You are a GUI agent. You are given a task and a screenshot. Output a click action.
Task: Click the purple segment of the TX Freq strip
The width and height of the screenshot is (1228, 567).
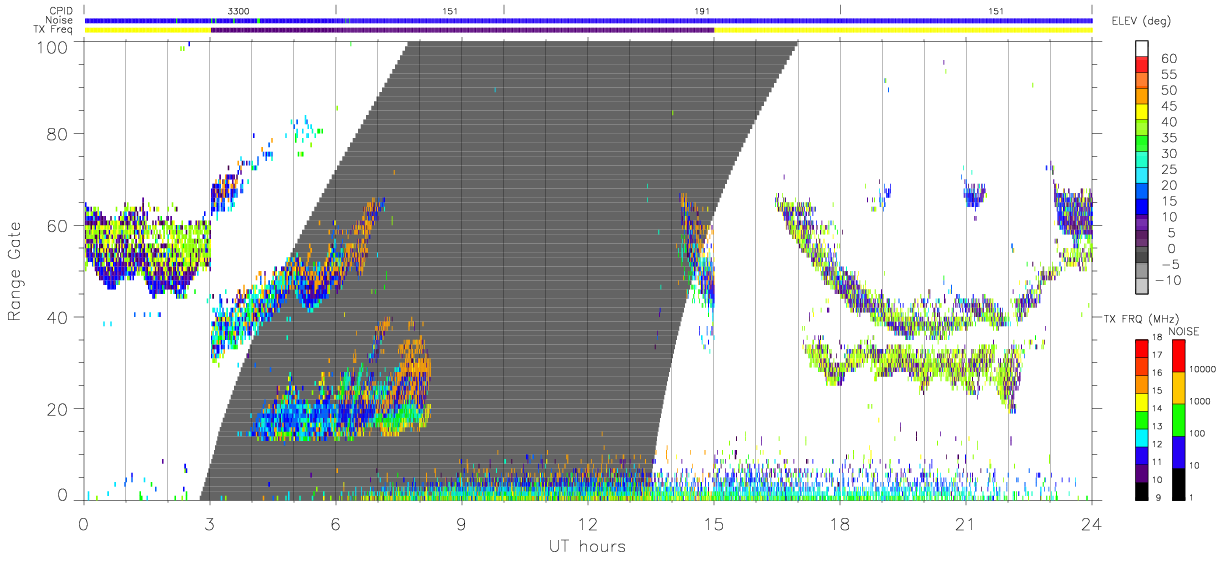coord(462,30)
